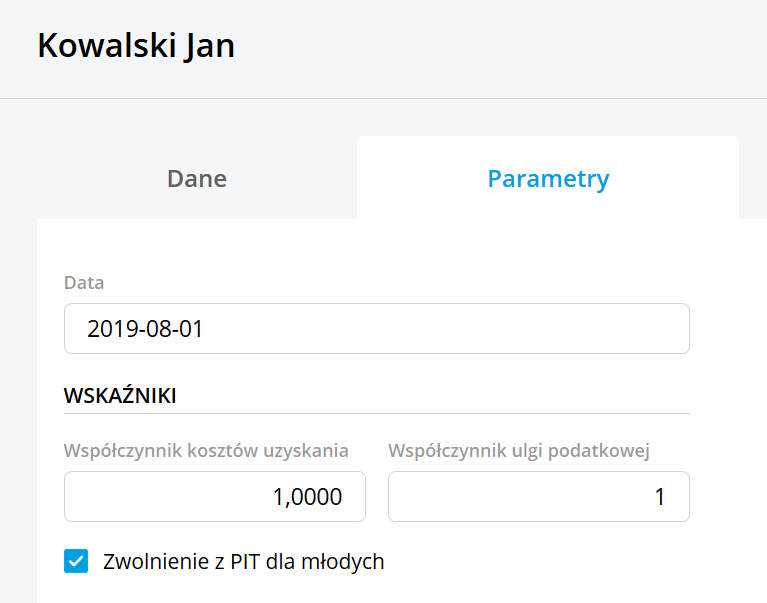Viewport: 767px width, 603px height.
Task: Switch to the Dane tab
Action: pyautogui.click(x=196, y=179)
